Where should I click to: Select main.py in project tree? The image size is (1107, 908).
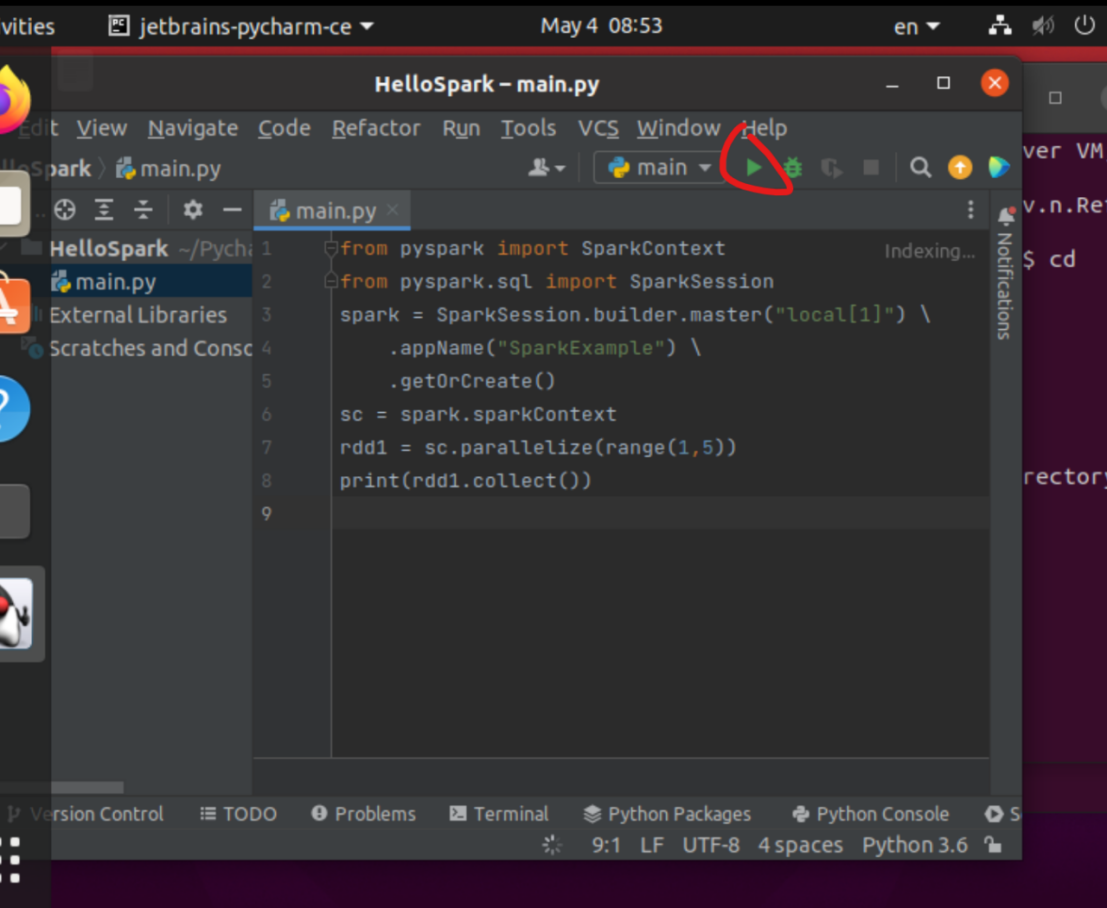[116, 282]
